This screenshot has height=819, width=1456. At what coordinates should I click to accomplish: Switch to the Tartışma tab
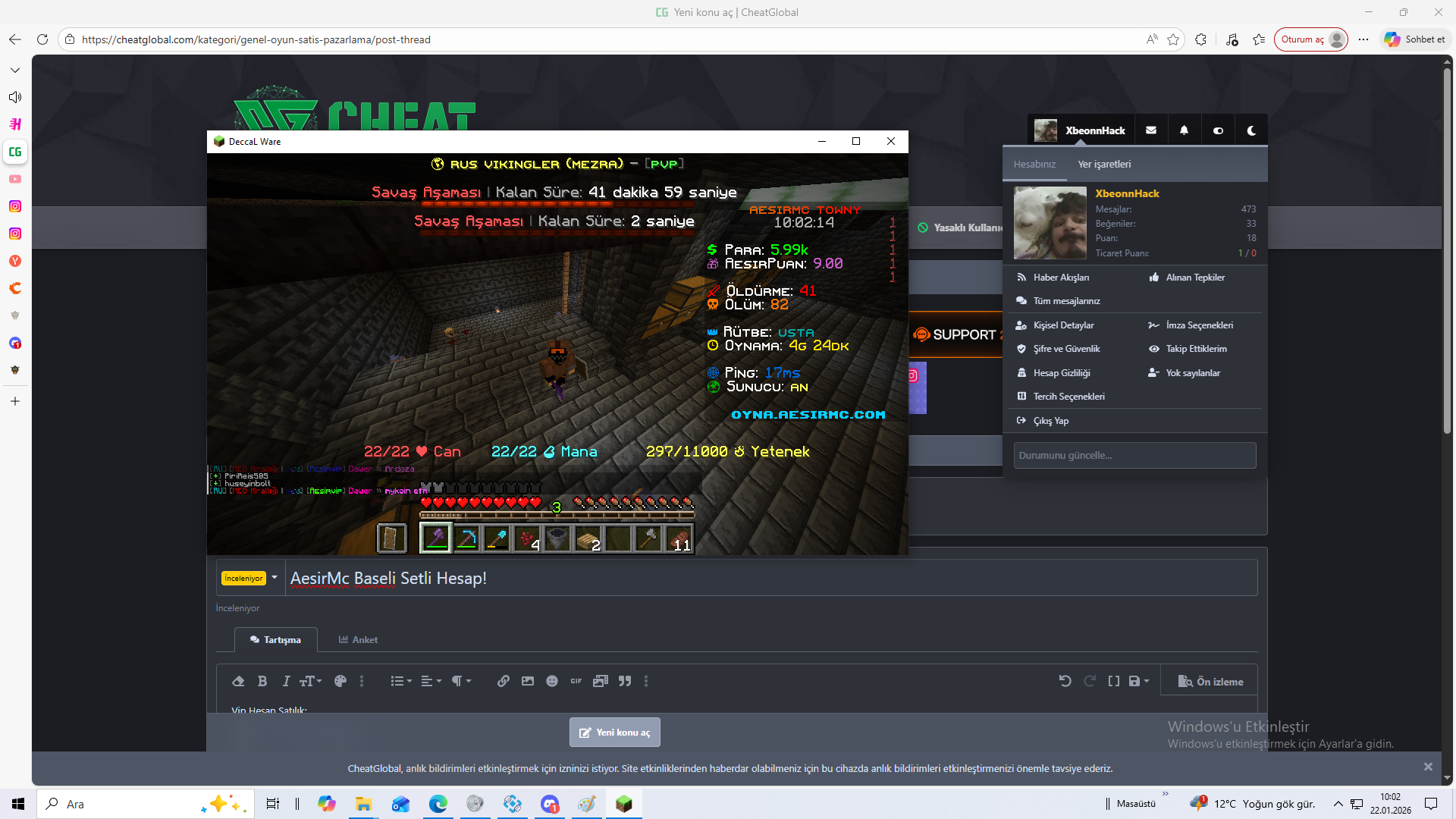(x=275, y=640)
